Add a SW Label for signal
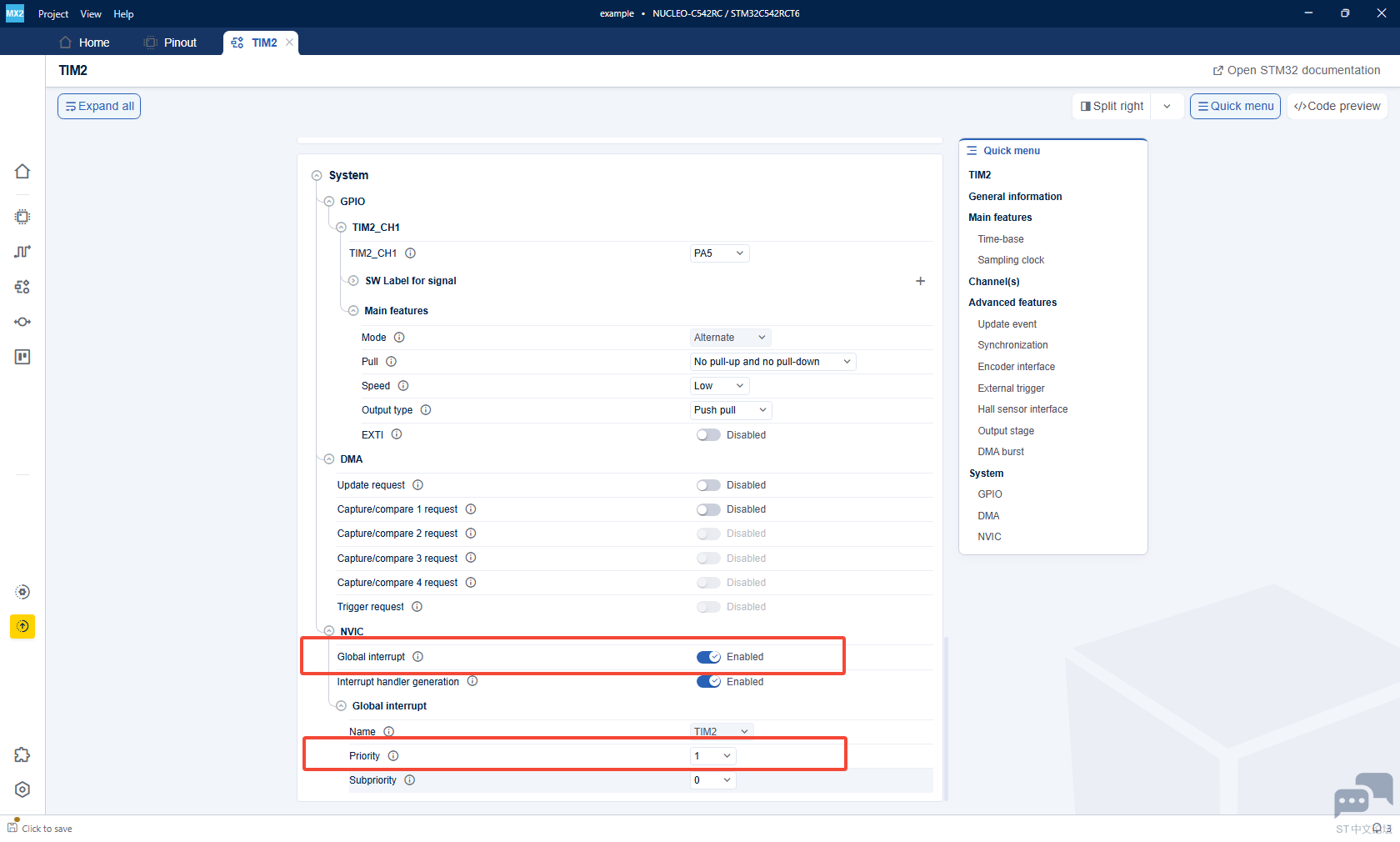The height and width of the screenshot is (842, 1400). [x=920, y=281]
